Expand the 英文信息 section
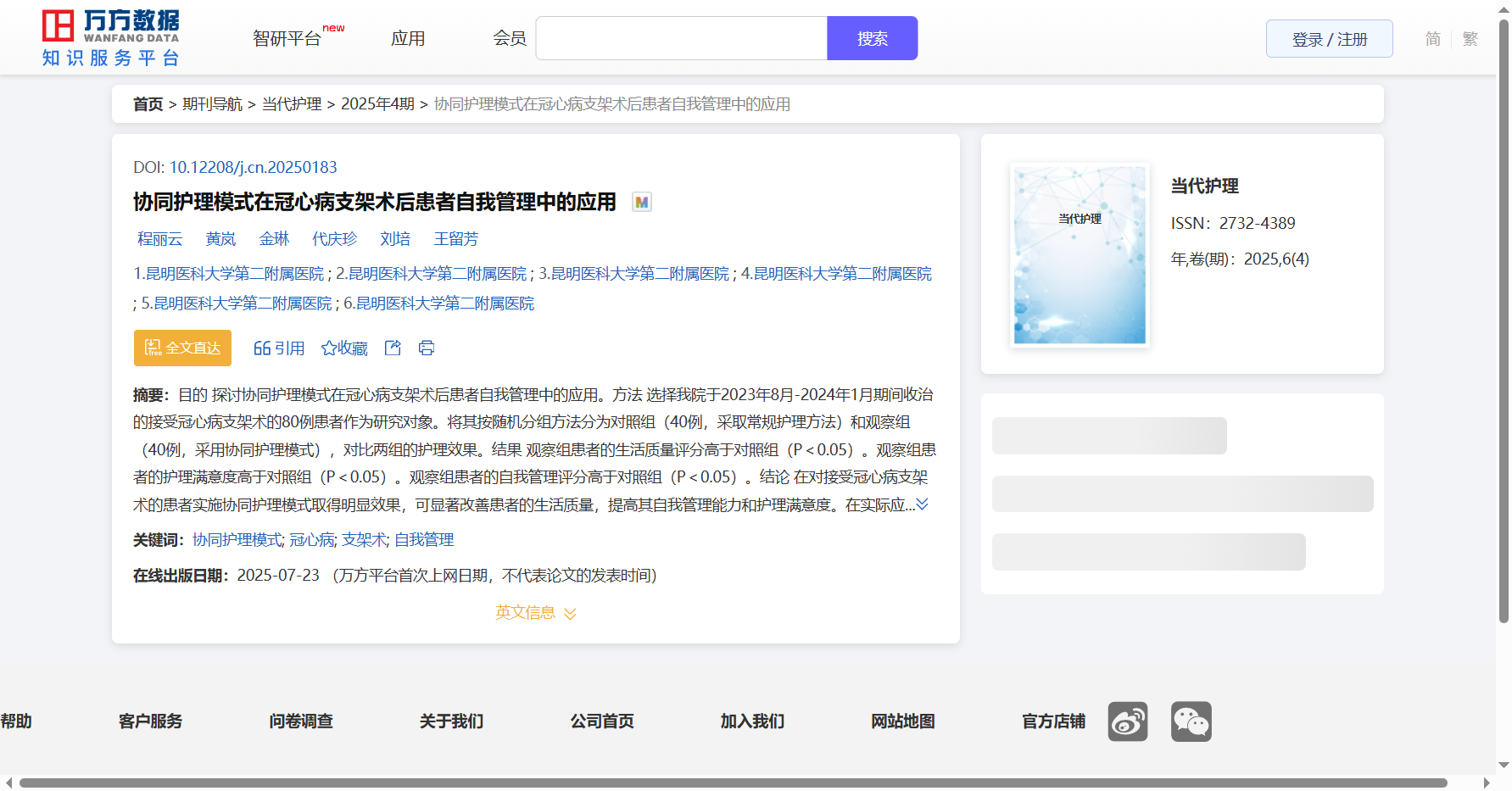Screen dimensions: 1512x791 coord(536,613)
